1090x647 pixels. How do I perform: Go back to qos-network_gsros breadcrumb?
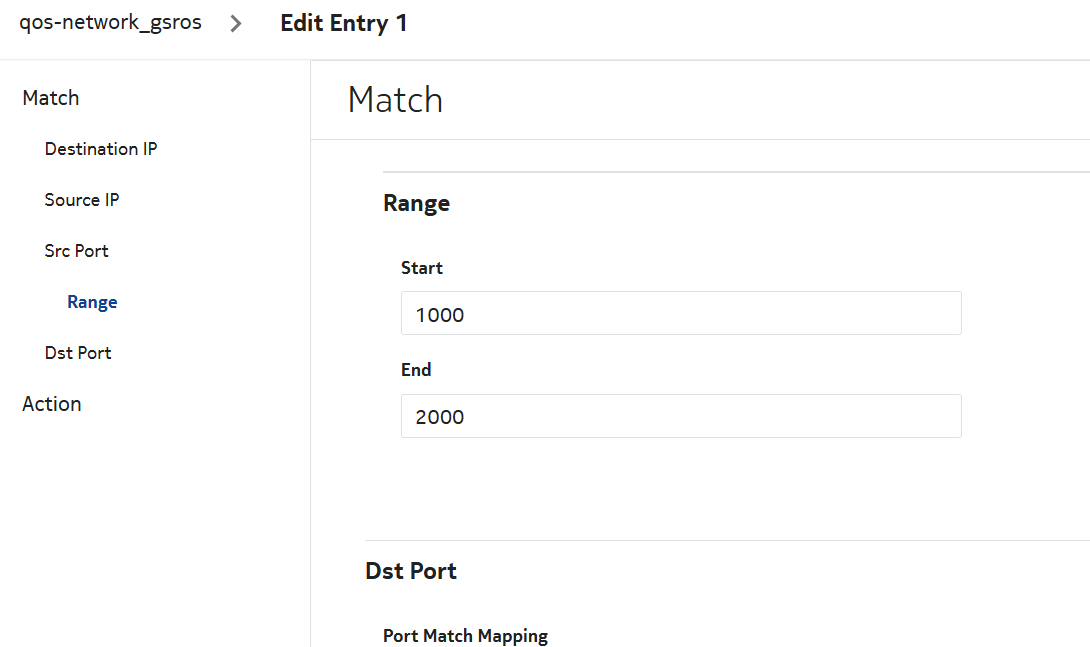point(110,23)
